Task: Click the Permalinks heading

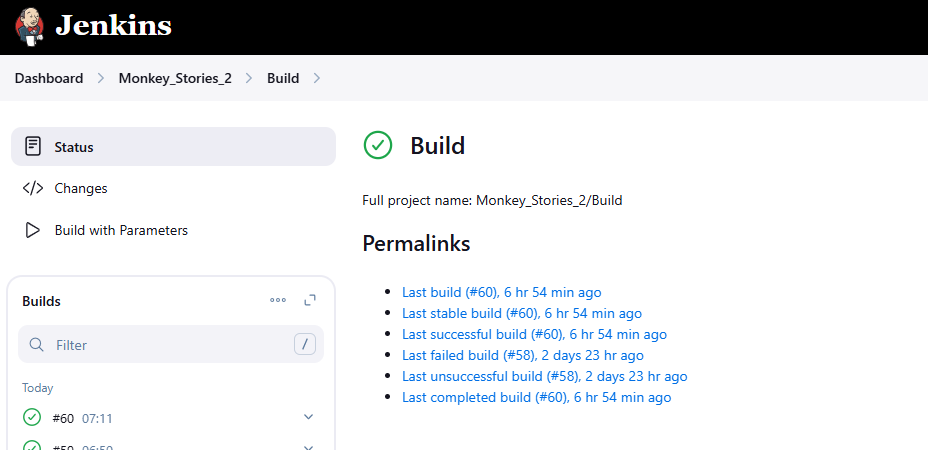Action: pyautogui.click(x=416, y=243)
